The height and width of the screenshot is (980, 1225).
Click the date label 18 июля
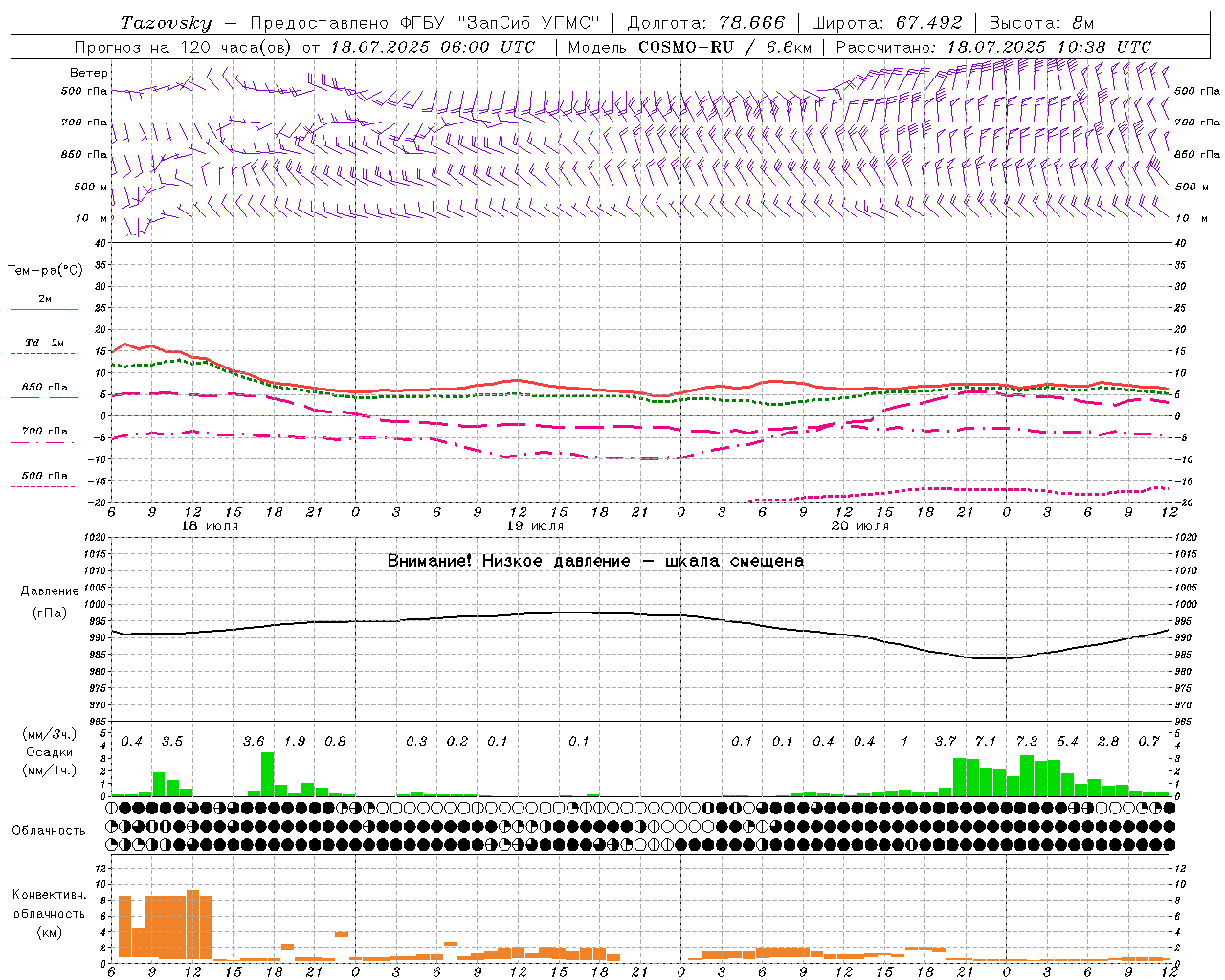pyautogui.click(x=210, y=526)
